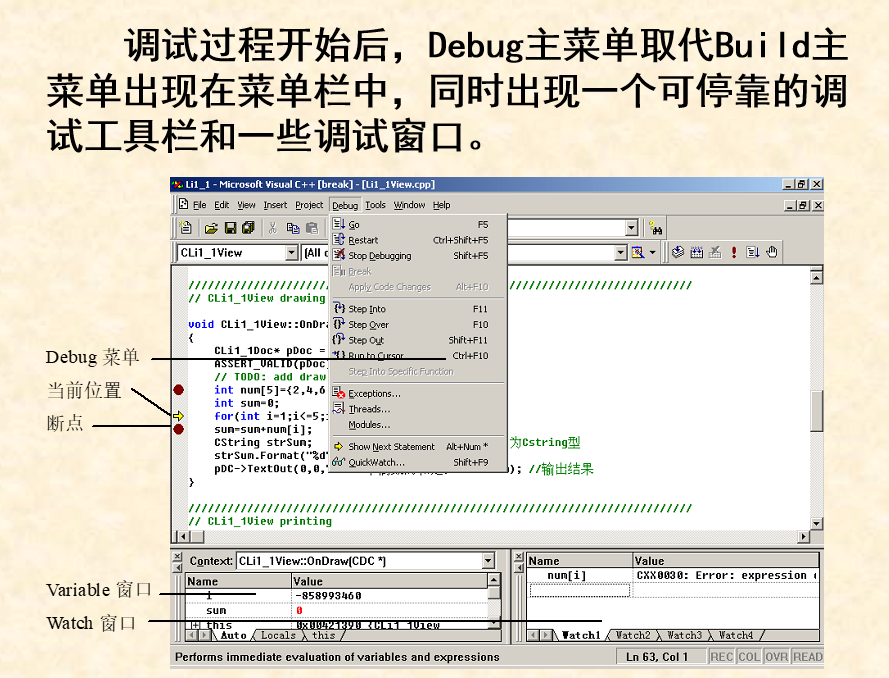Image resolution: width=889 pixels, height=678 pixels.
Task: Choose Restart in the Debug menu
Action: click(x=418, y=240)
